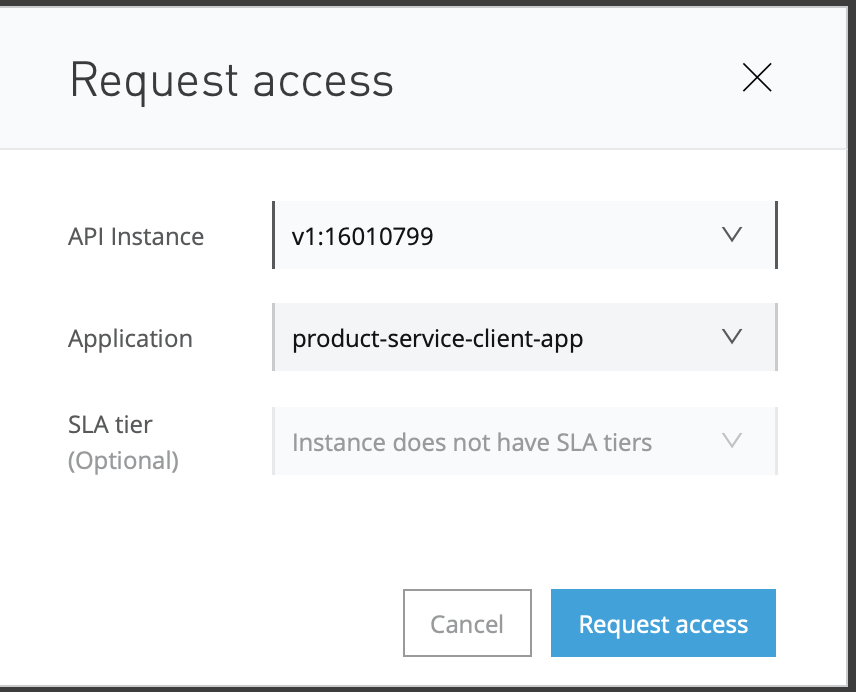Click the "Application" field label
This screenshot has height=692, width=856.
130,339
